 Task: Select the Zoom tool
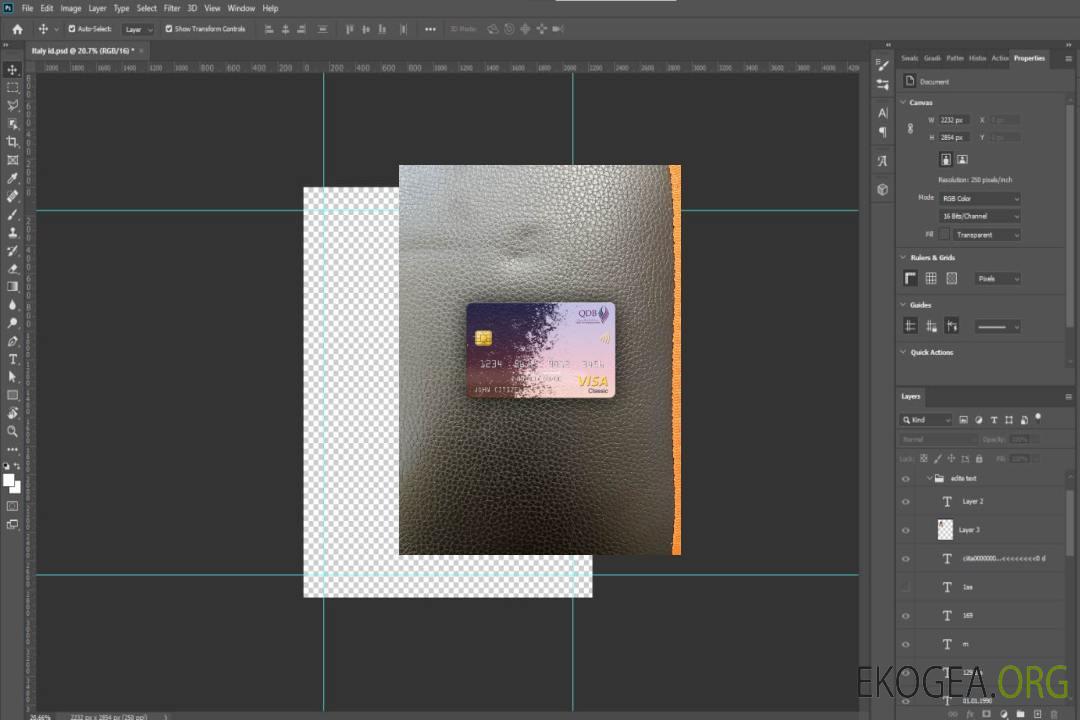click(x=13, y=431)
